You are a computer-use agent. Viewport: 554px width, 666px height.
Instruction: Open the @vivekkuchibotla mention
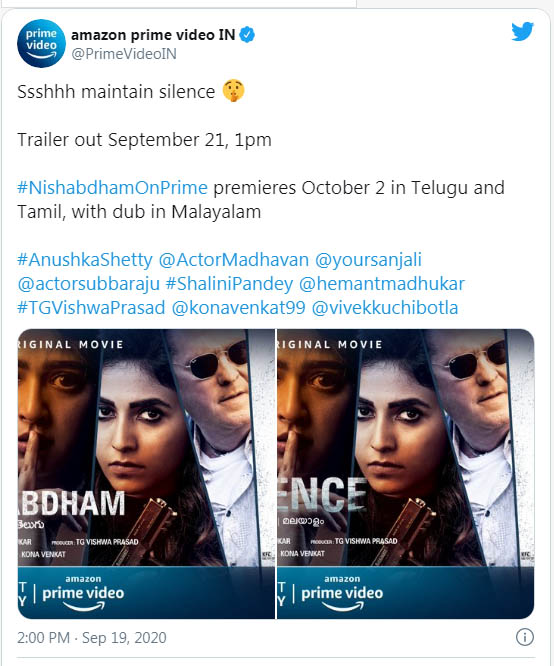coord(385,308)
